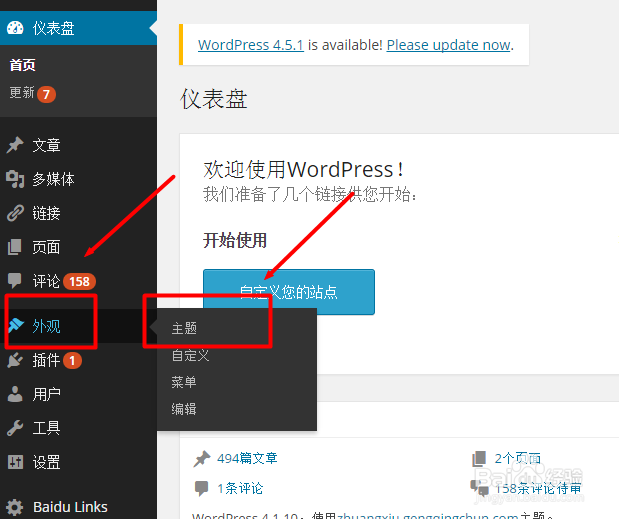The image size is (619, 519).
Task: Open the 外观 sidebar menu
Action: (78, 326)
